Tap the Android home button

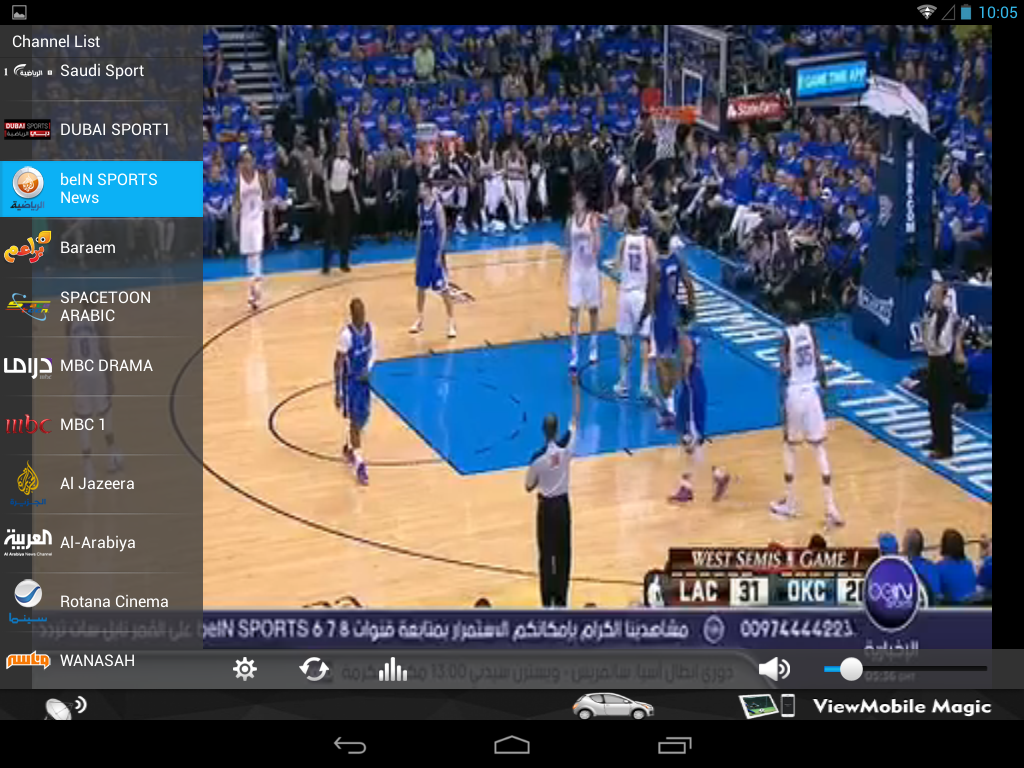[x=512, y=745]
